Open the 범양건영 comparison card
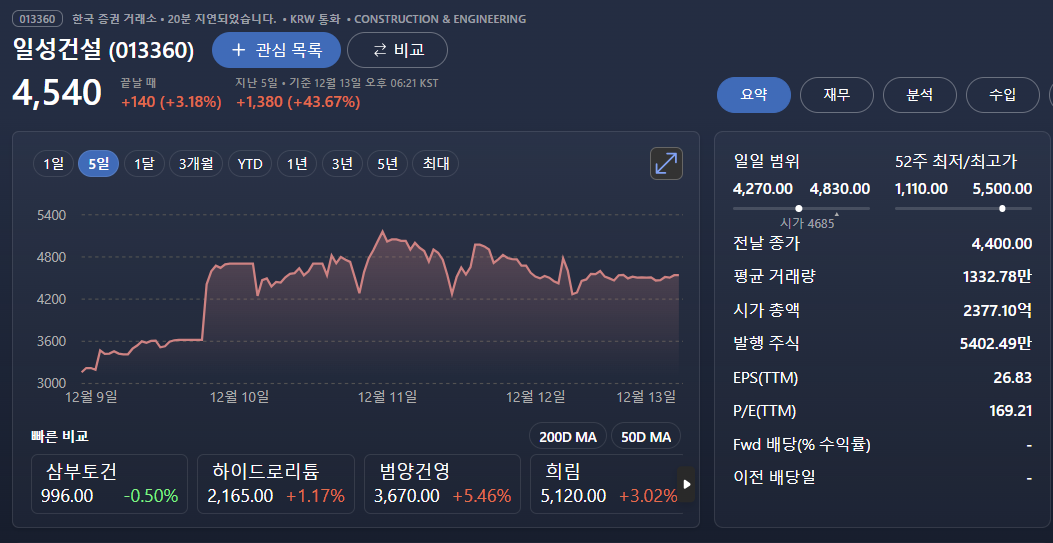 click(442, 484)
